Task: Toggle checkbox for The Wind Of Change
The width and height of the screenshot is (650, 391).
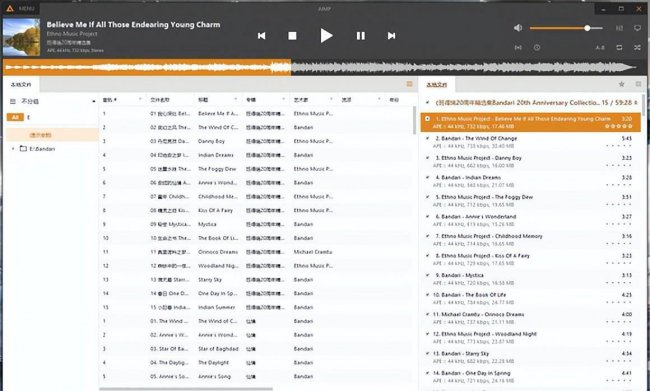Action: pos(427,138)
